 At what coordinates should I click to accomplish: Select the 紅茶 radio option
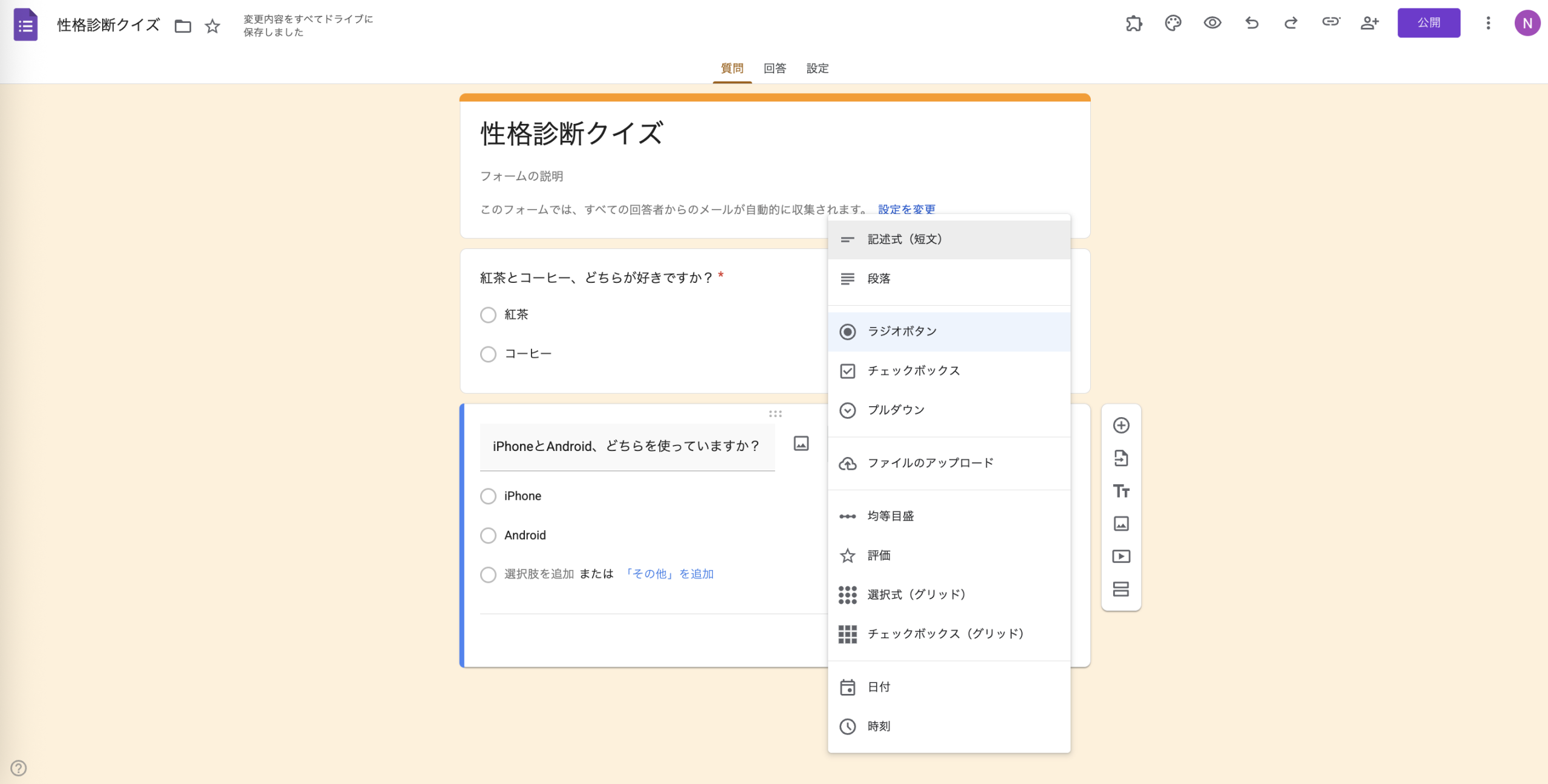pos(488,314)
